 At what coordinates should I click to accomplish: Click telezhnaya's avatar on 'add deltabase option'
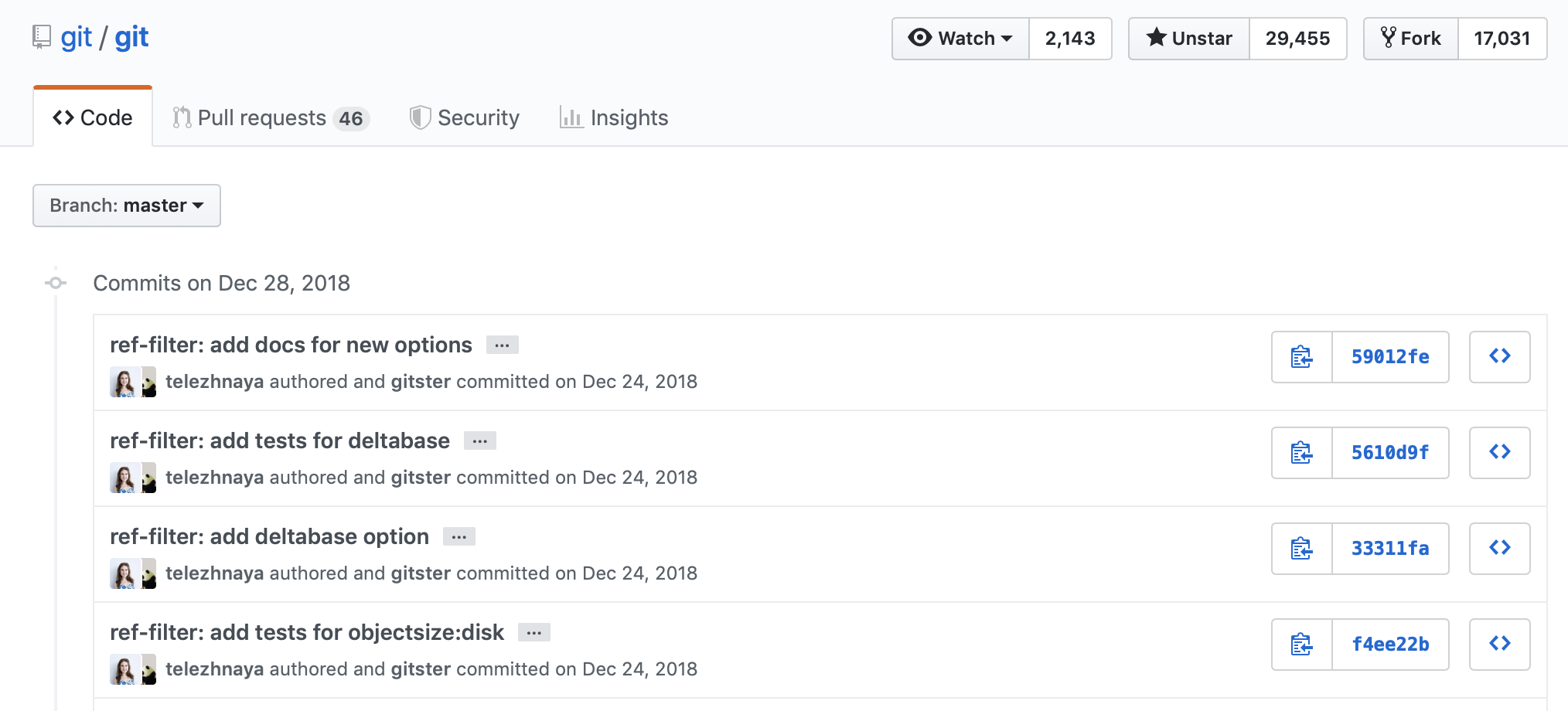click(x=124, y=573)
